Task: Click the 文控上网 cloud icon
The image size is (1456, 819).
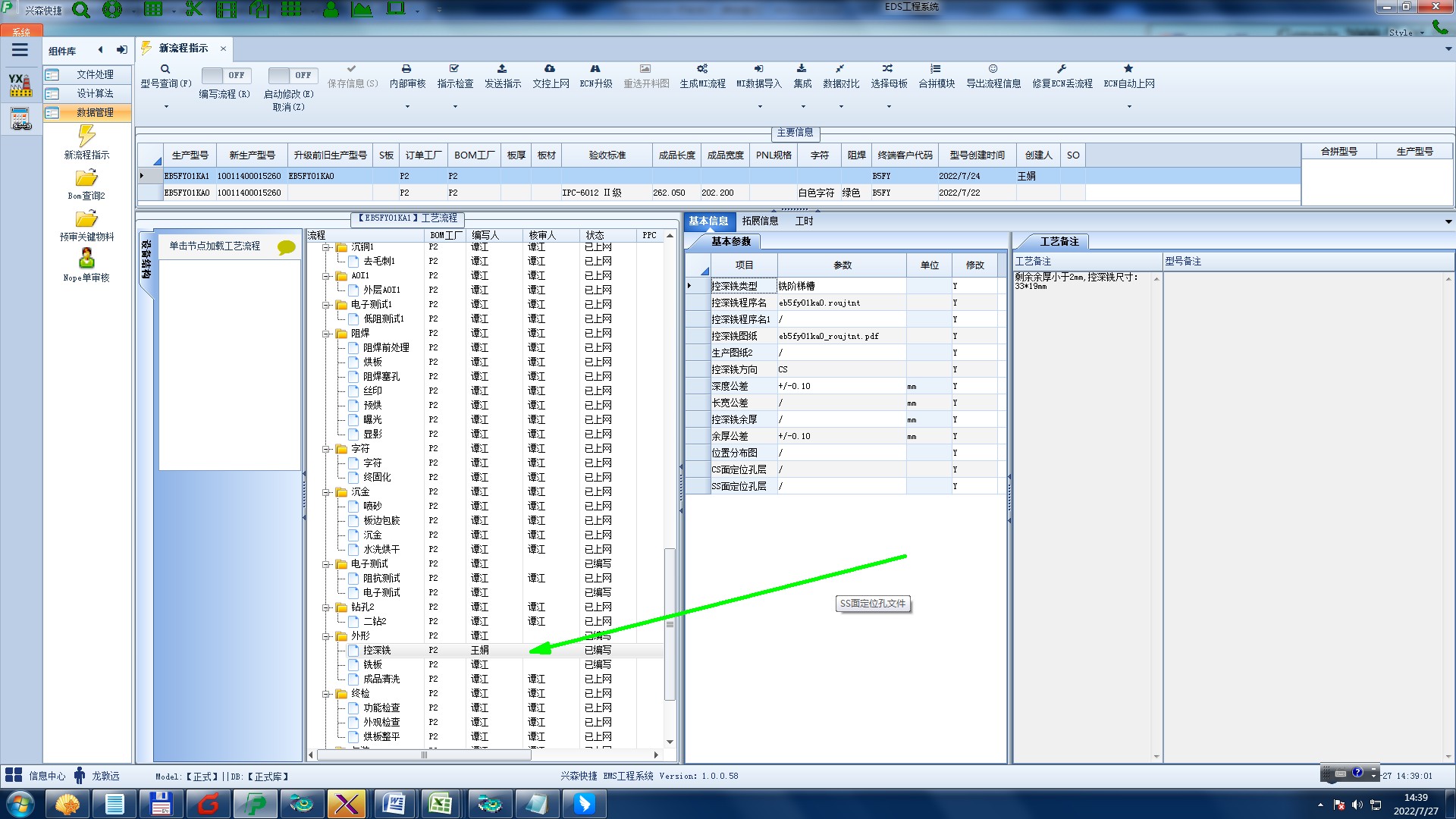Action: (550, 69)
